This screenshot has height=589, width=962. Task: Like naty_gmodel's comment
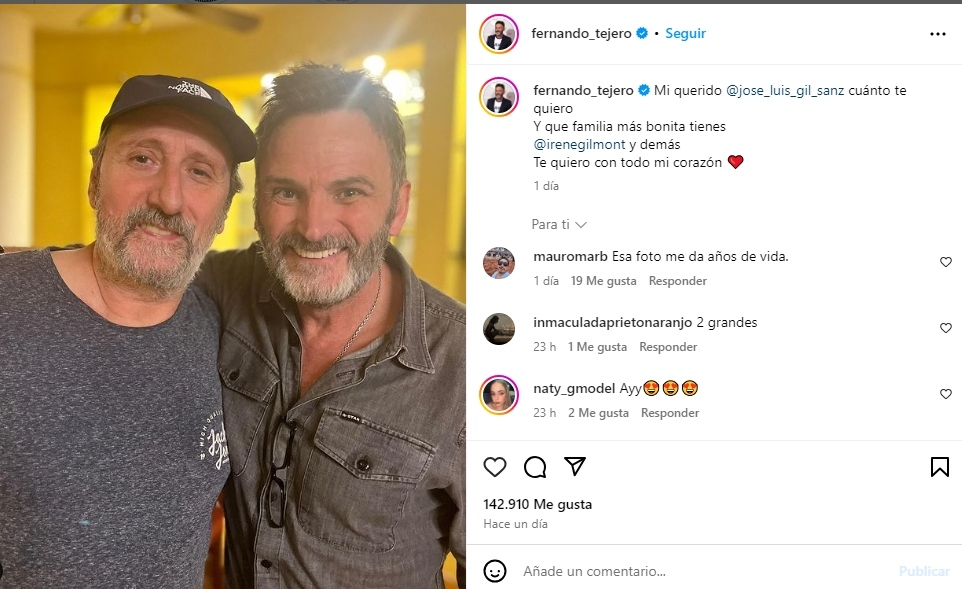[x=945, y=394]
